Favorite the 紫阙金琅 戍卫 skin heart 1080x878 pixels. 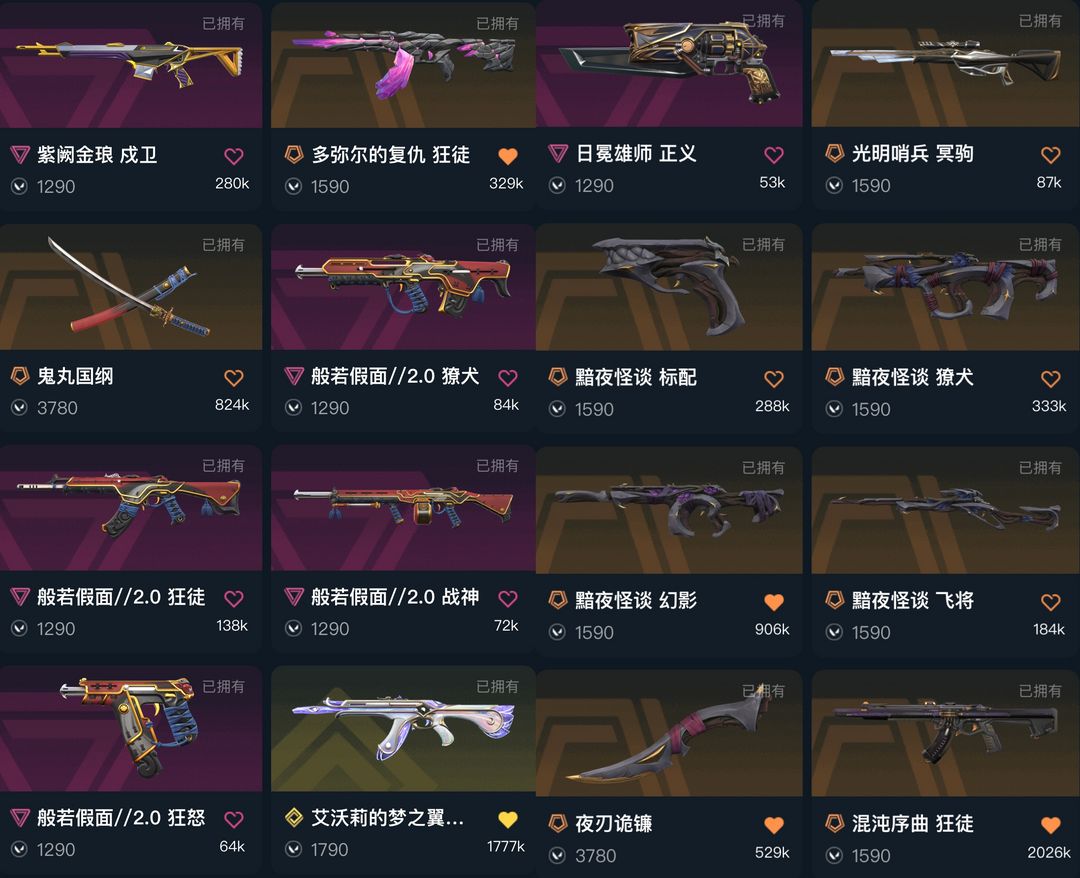pos(233,156)
